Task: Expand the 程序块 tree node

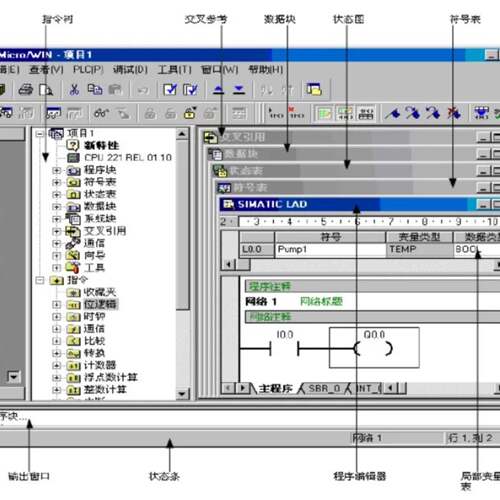Action: click(56, 170)
